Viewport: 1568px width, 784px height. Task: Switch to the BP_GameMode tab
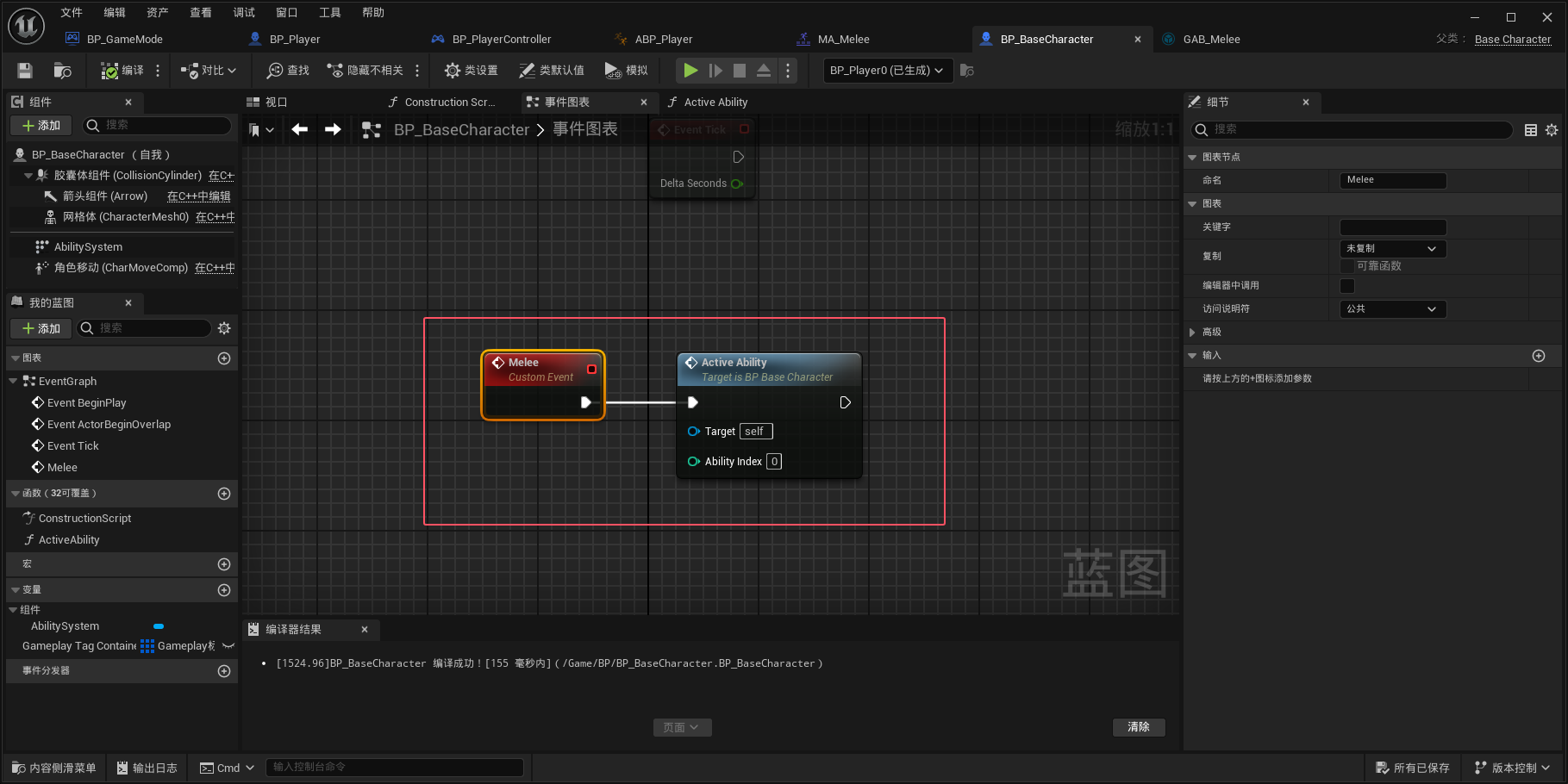tap(125, 39)
